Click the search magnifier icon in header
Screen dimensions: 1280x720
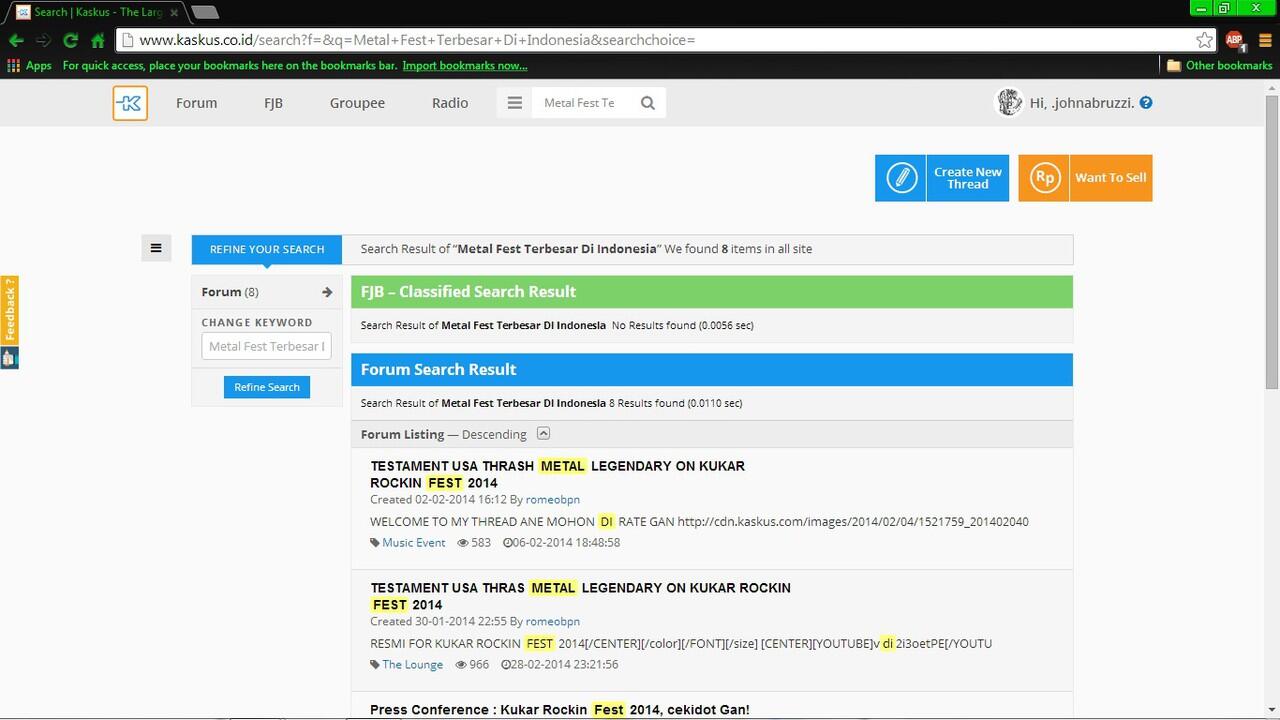648,103
